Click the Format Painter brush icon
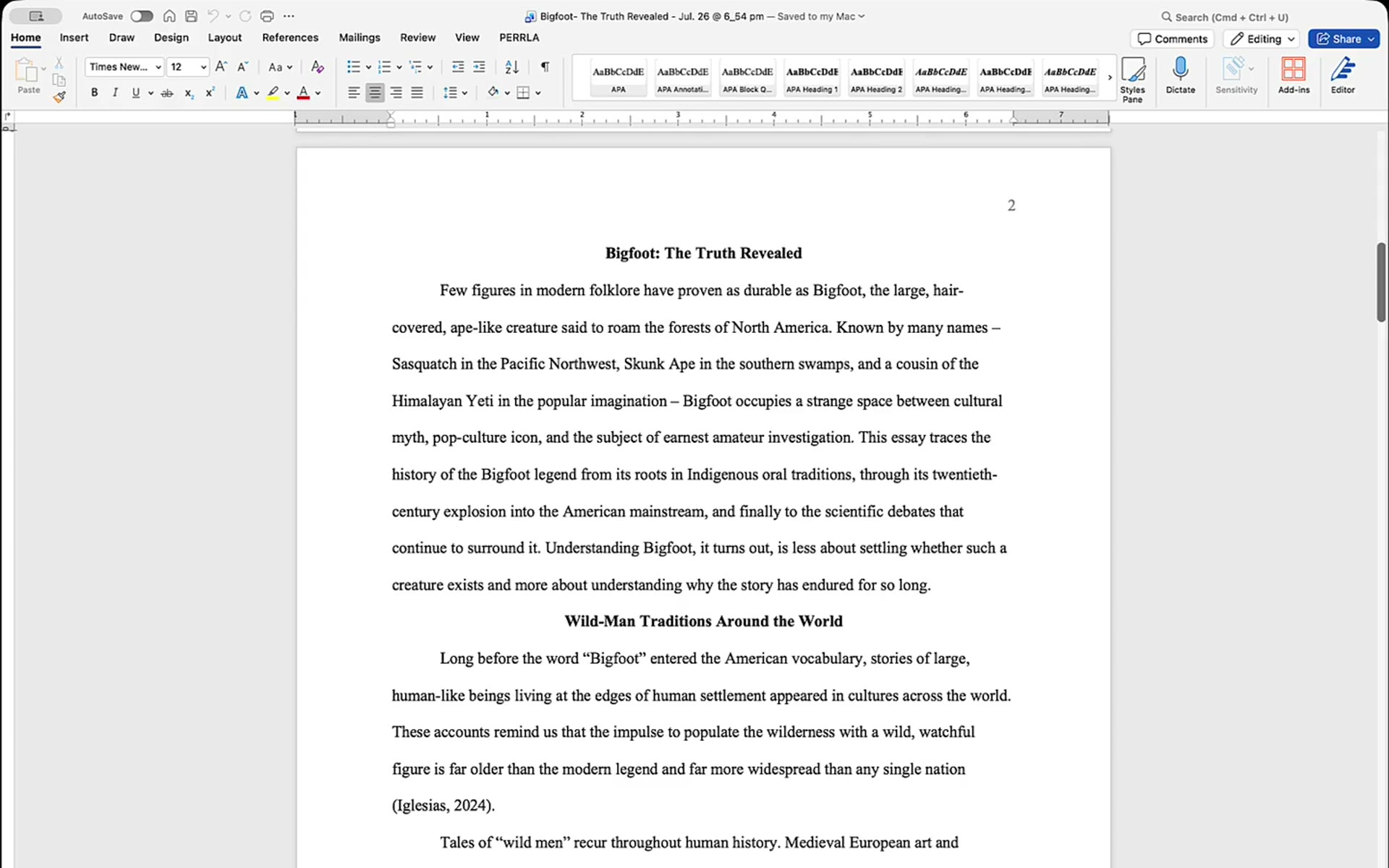Screen dimensions: 1389x868 coord(59,96)
